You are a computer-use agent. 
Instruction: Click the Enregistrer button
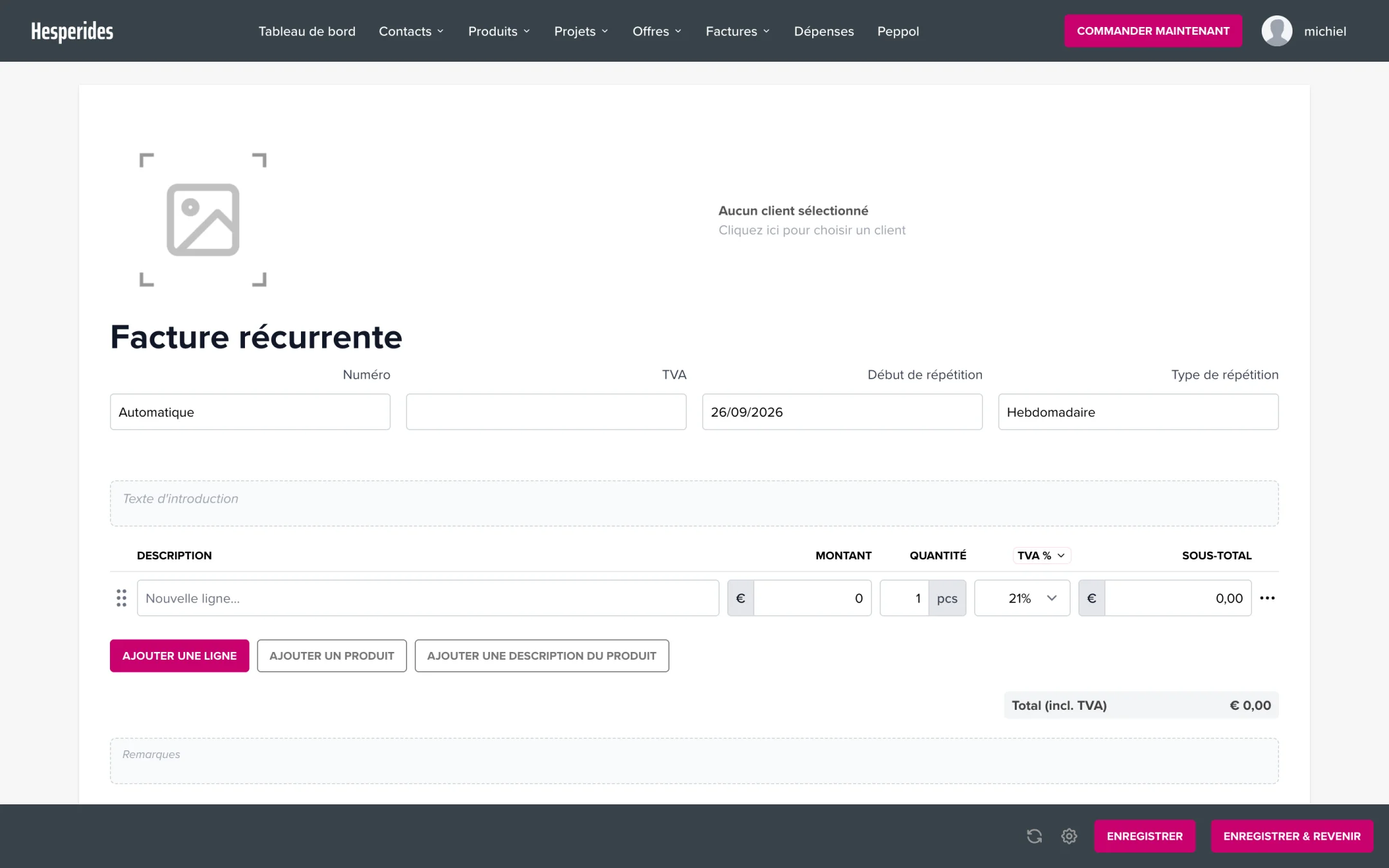point(1145,836)
